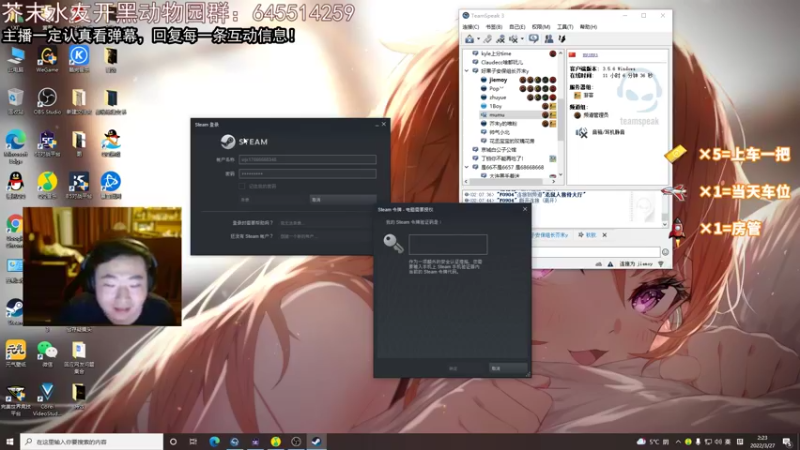Open Corel VideoStudio desktop shortcut
The image size is (800, 450).
tap(47, 400)
